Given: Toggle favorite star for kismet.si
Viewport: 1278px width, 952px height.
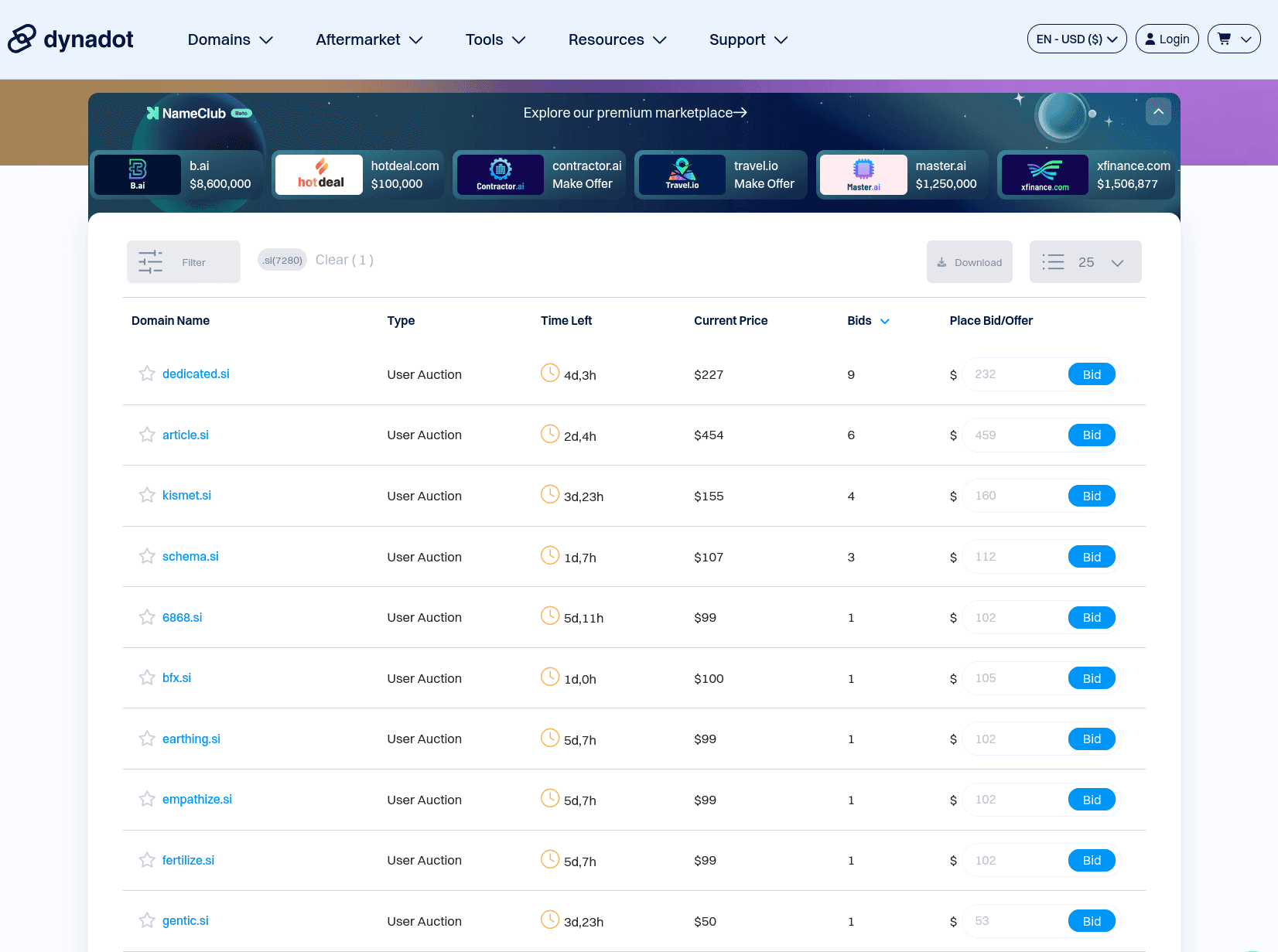Looking at the screenshot, I should (x=147, y=495).
